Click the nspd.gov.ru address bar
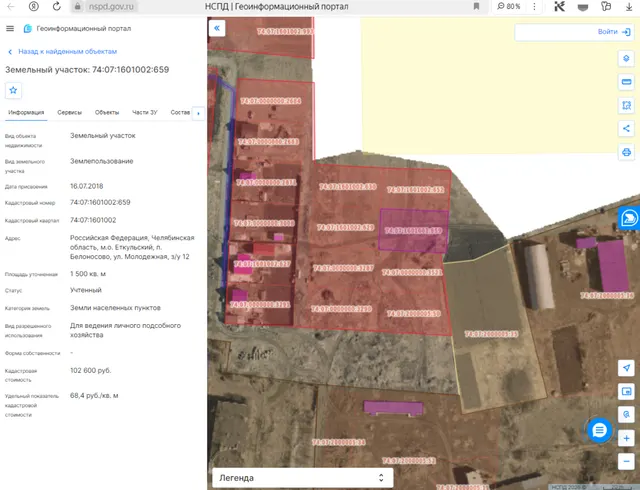Viewport: 640px width, 490px height. pos(111,7)
